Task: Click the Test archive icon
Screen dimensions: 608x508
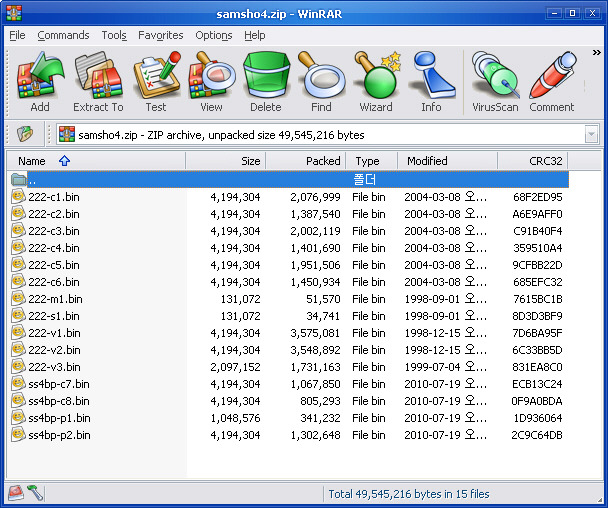Action: point(156,81)
